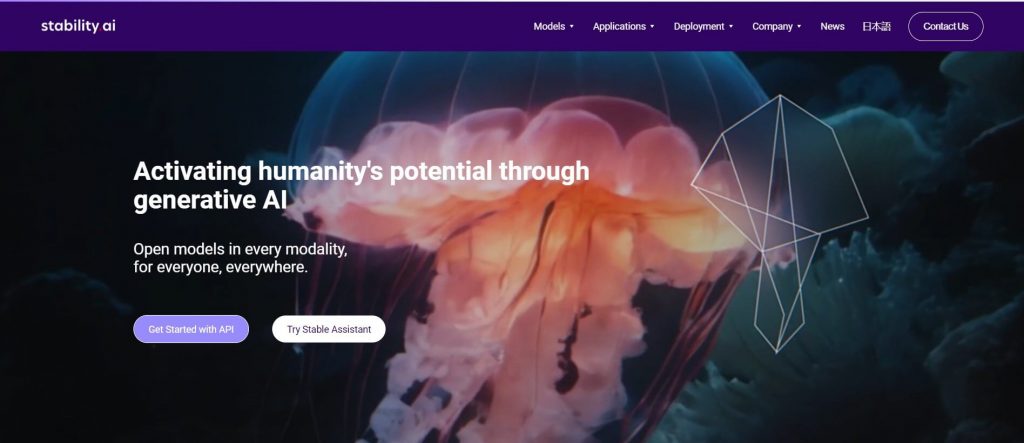The width and height of the screenshot is (1024, 443).
Task: Expand the caret arrow beside Company
Action: [x=799, y=27]
